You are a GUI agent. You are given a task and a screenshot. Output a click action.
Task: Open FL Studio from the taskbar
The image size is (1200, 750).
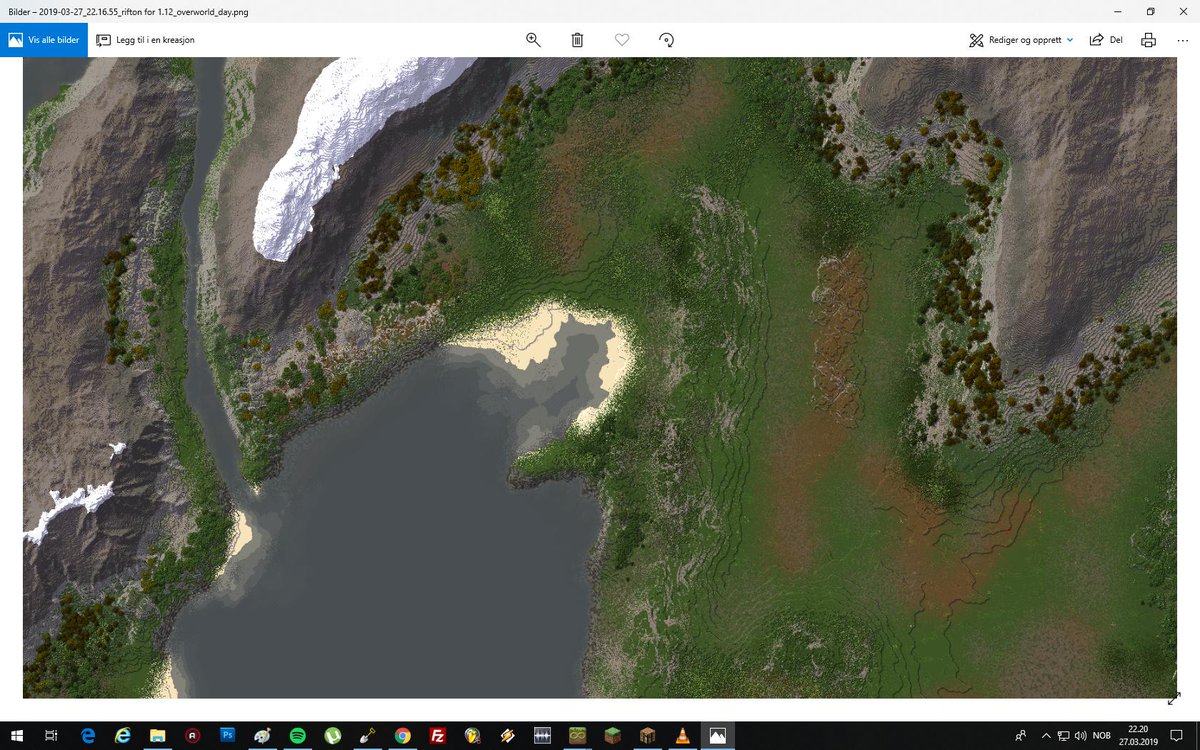tap(472, 735)
